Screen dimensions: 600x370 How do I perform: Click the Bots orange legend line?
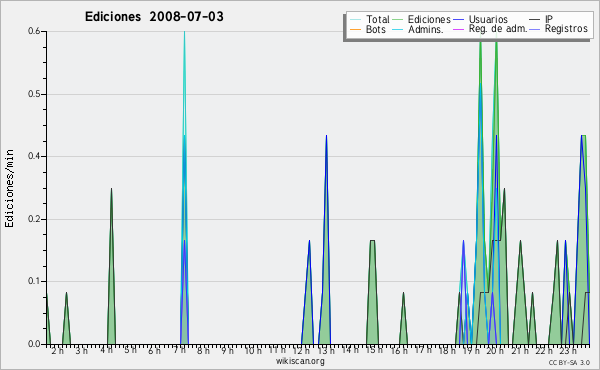point(355,29)
